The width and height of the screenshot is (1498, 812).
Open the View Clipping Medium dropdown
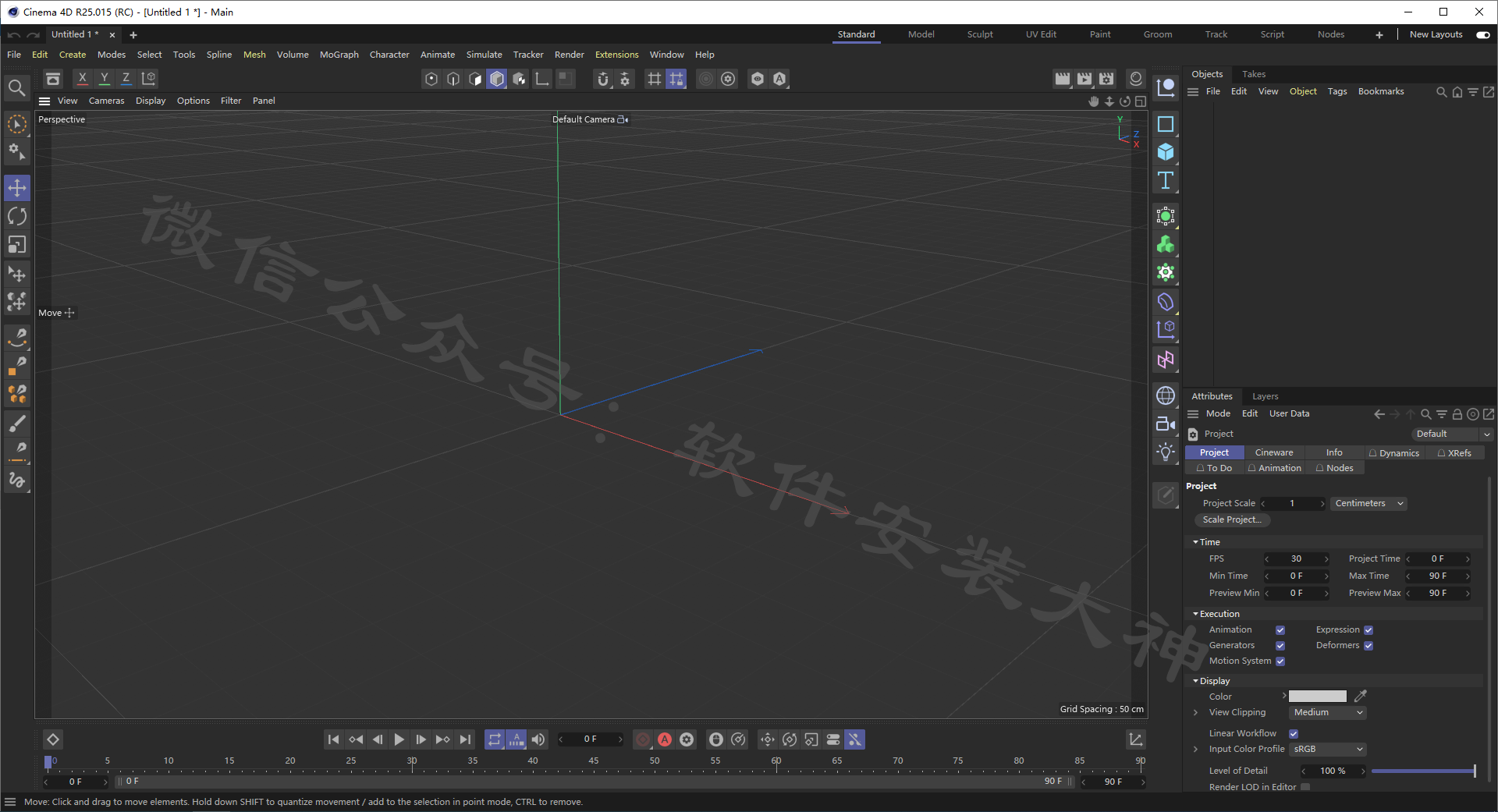pyautogui.click(x=1327, y=713)
